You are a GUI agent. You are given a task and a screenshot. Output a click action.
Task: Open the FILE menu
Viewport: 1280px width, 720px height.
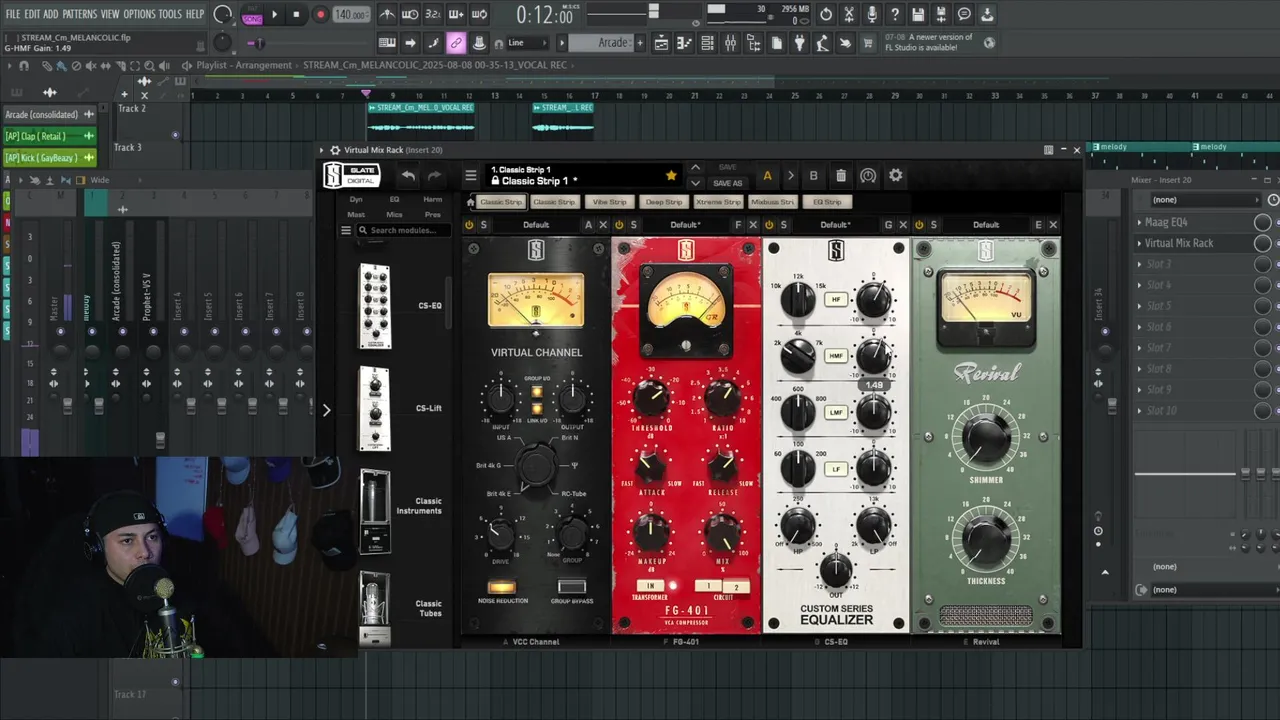[x=13, y=14]
